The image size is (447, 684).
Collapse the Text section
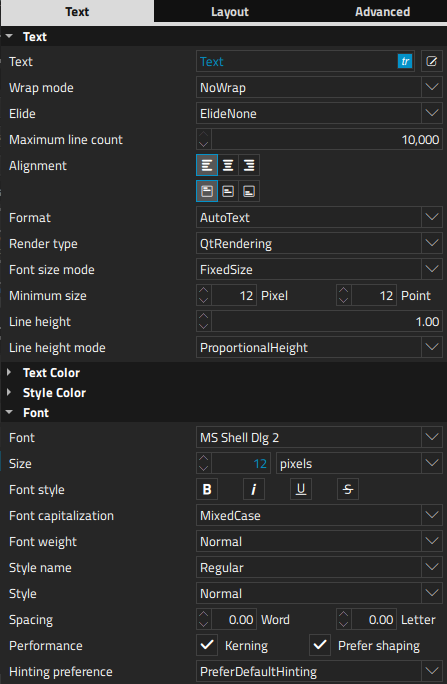9,37
